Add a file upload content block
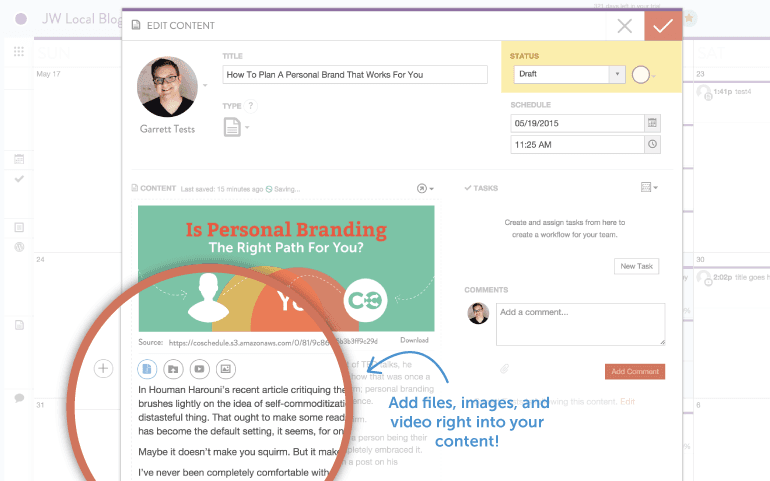Image resolution: width=770 pixels, height=481 pixels. [x=173, y=369]
